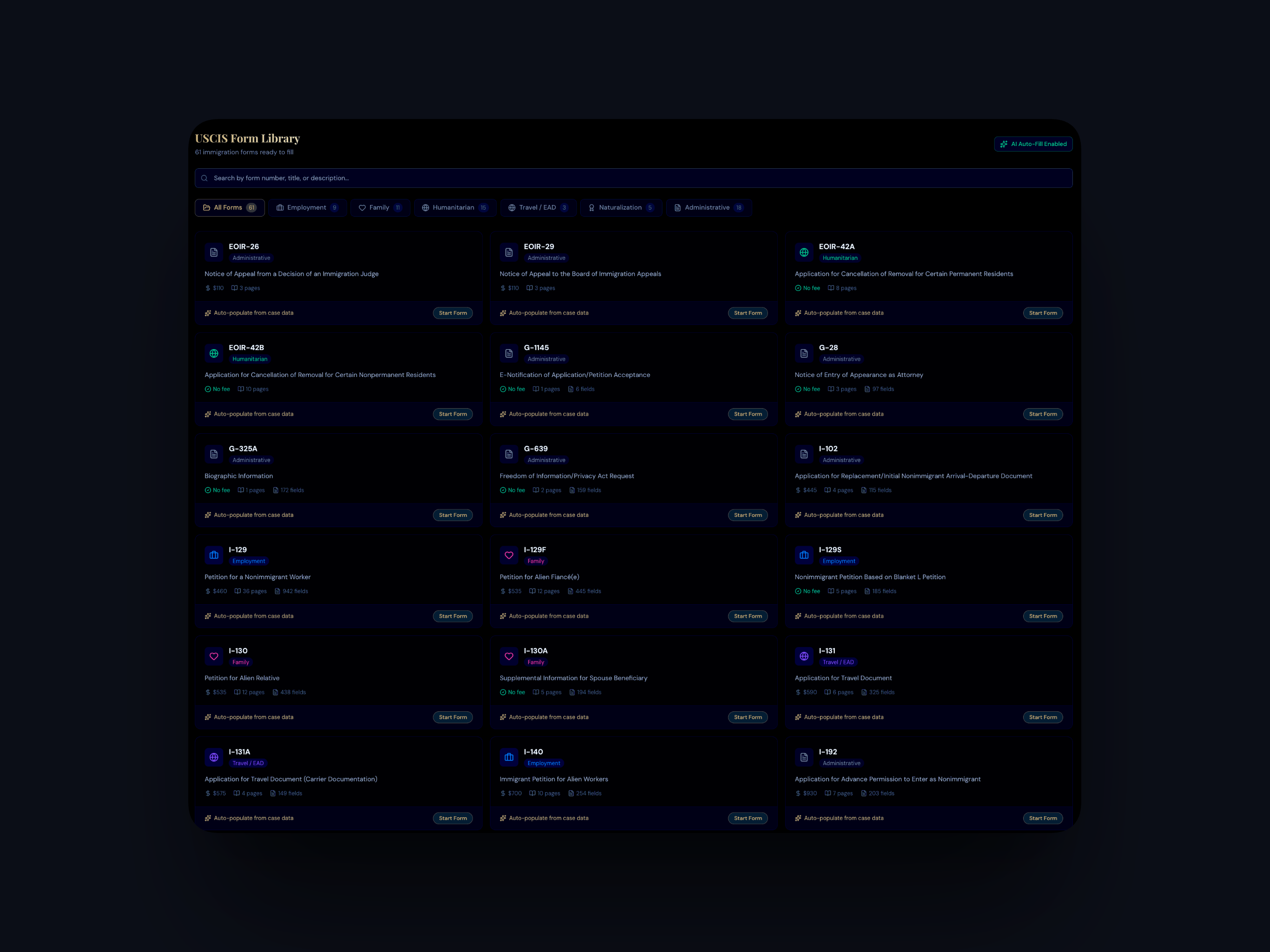The image size is (1270, 952).
Task: Start the I-102 form
Action: pos(1043,515)
